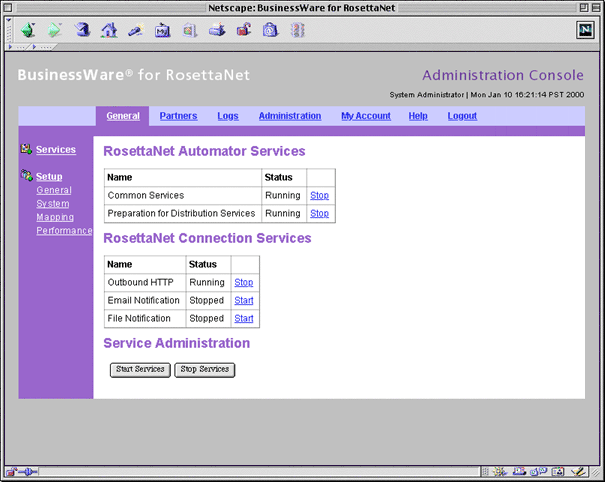Click the 'Preparation for Distribution Services' cell
Viewport: 605px width, 482px height.
[x=183, y=213]
